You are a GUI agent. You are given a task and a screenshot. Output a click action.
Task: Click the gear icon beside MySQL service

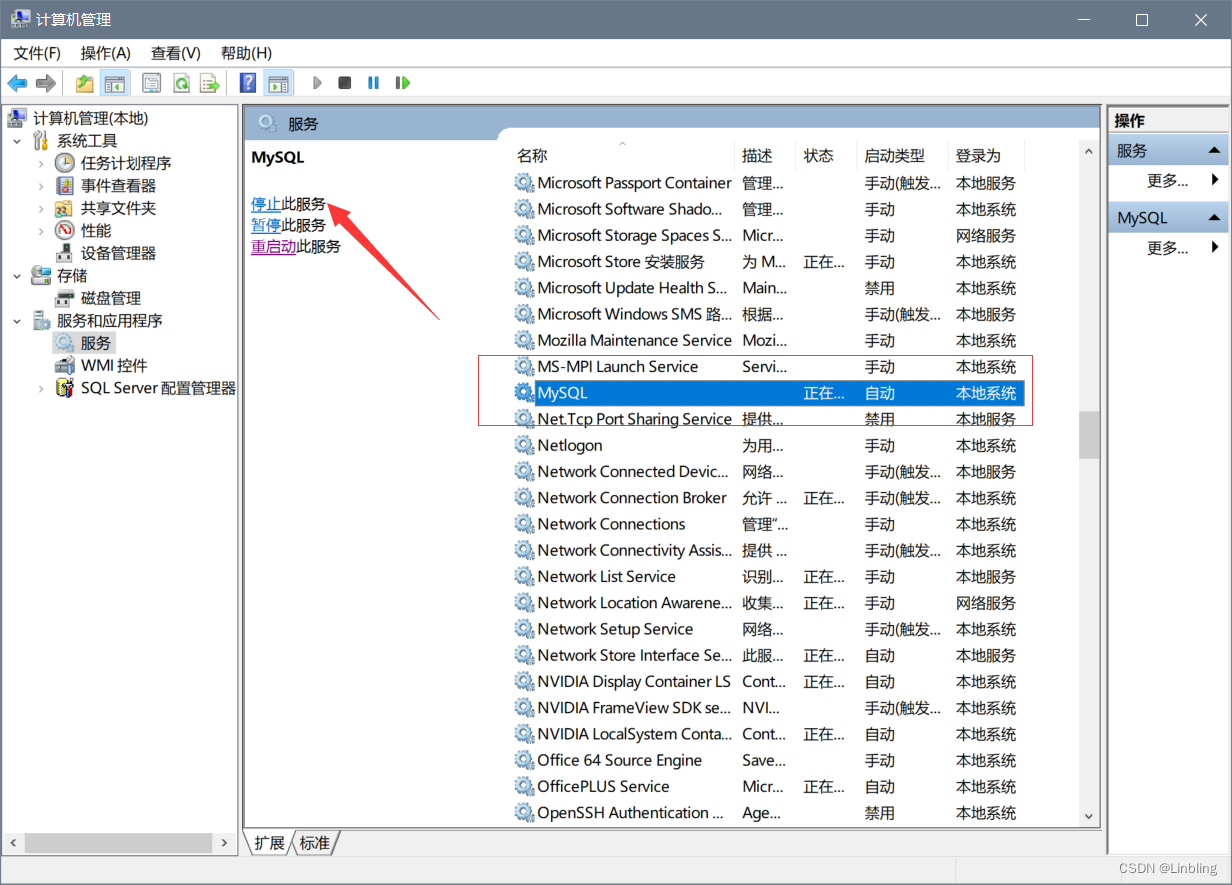pos(524,393)
